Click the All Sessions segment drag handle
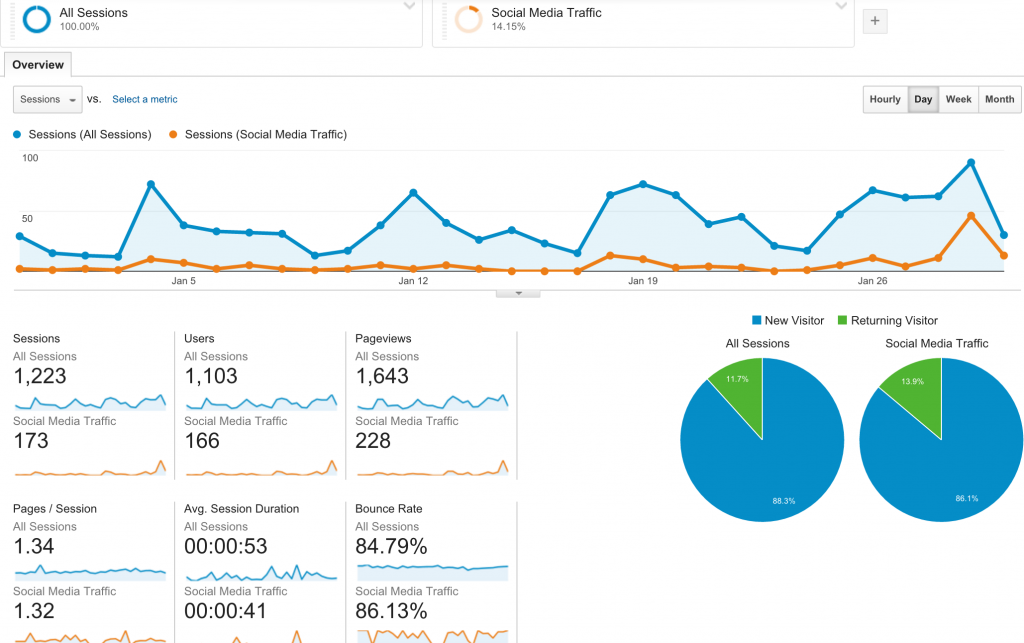This screenshot has height=643, width=1024. (x=12, y=20)
